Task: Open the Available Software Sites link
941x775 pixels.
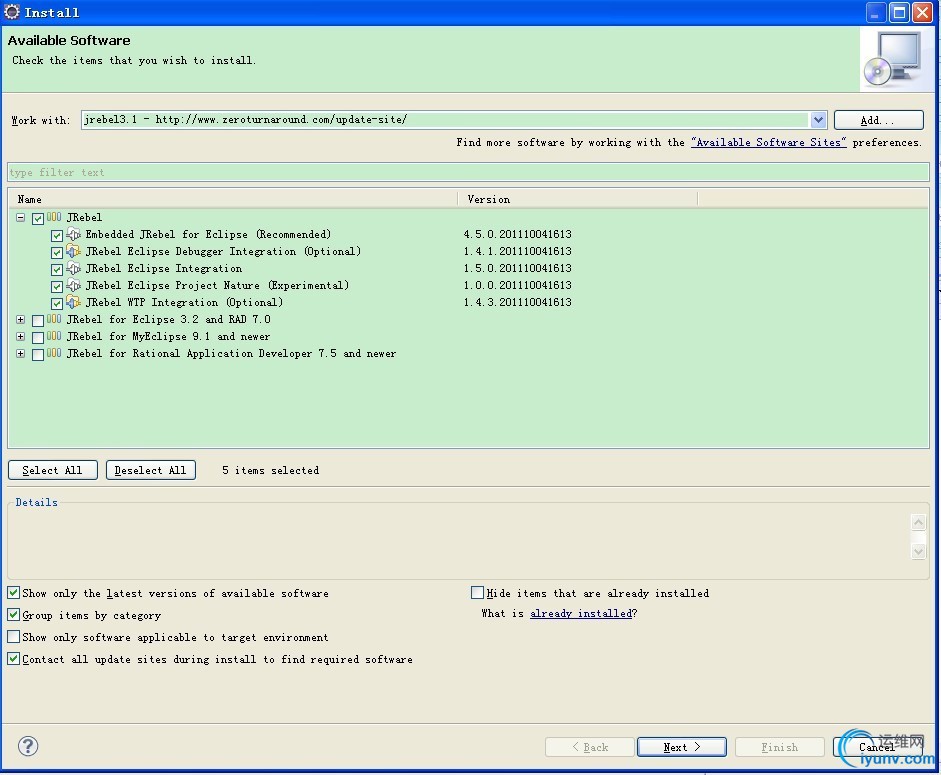Action: point(769,142)
